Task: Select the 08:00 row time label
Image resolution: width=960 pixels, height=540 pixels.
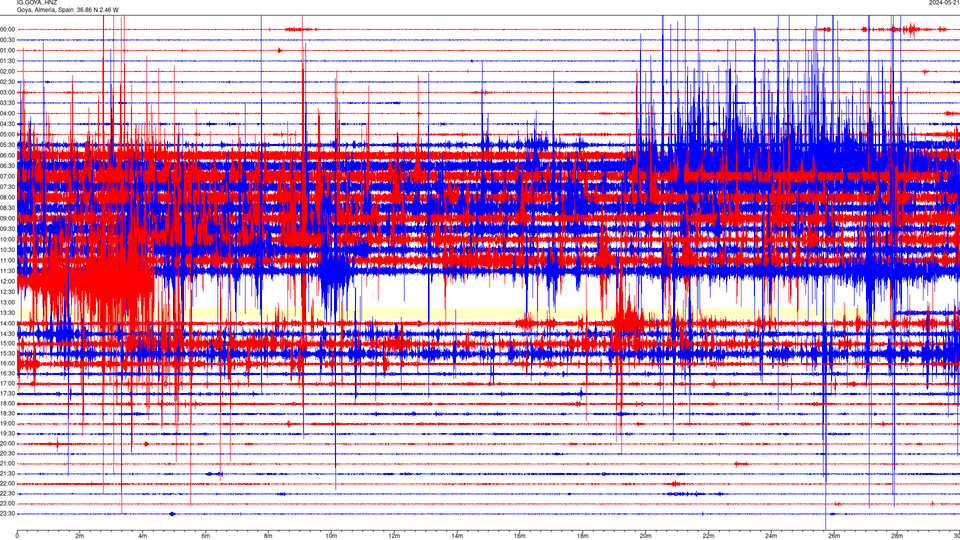Action: pos(8,197)
